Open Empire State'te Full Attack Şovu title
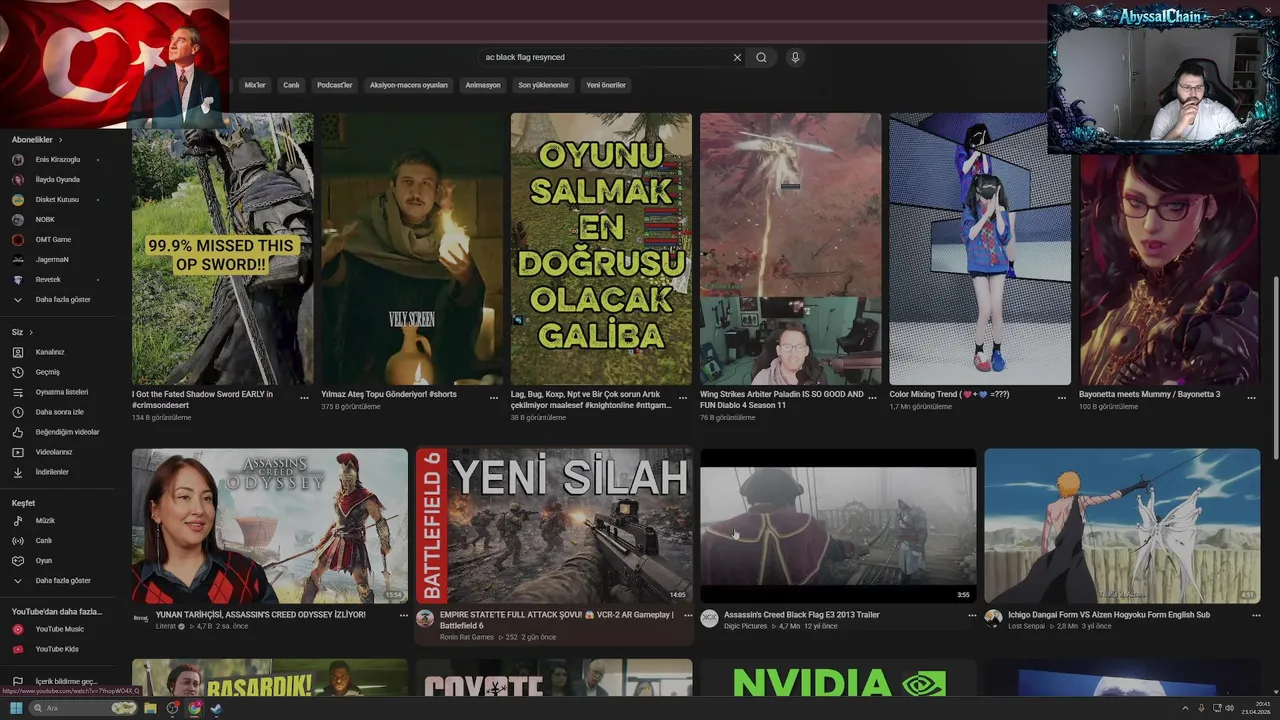The width and height of the screenshot is (1280, 720). [x=557, y=620]
